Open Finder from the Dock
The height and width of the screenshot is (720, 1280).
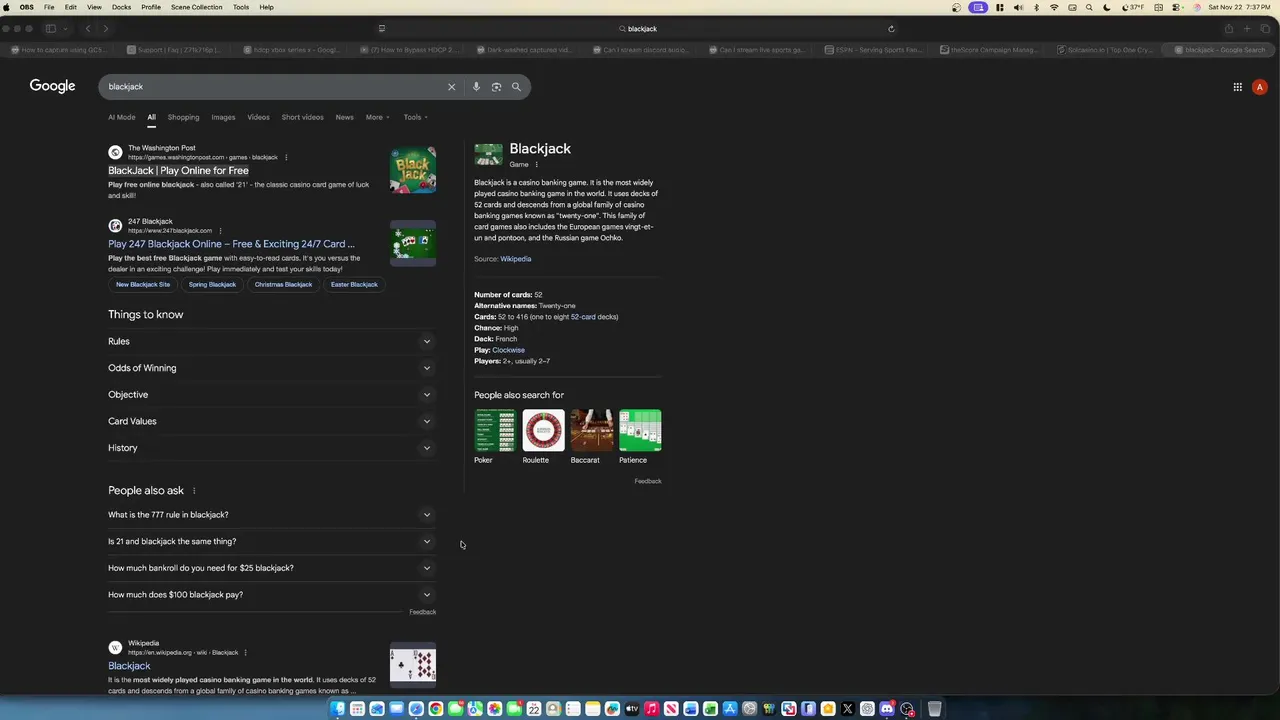point(338,709)
